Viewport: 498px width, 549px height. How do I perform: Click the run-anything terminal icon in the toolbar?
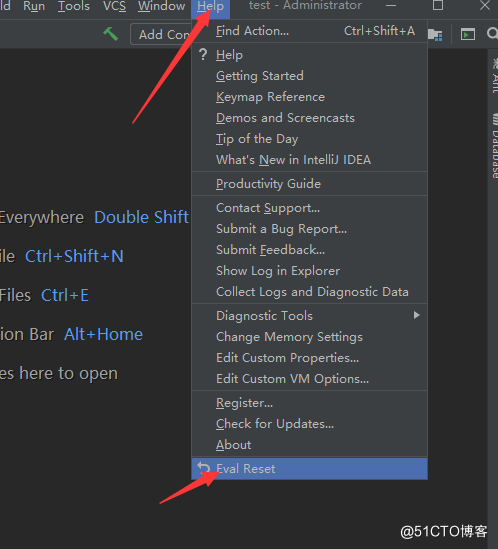tap(468, 34)
